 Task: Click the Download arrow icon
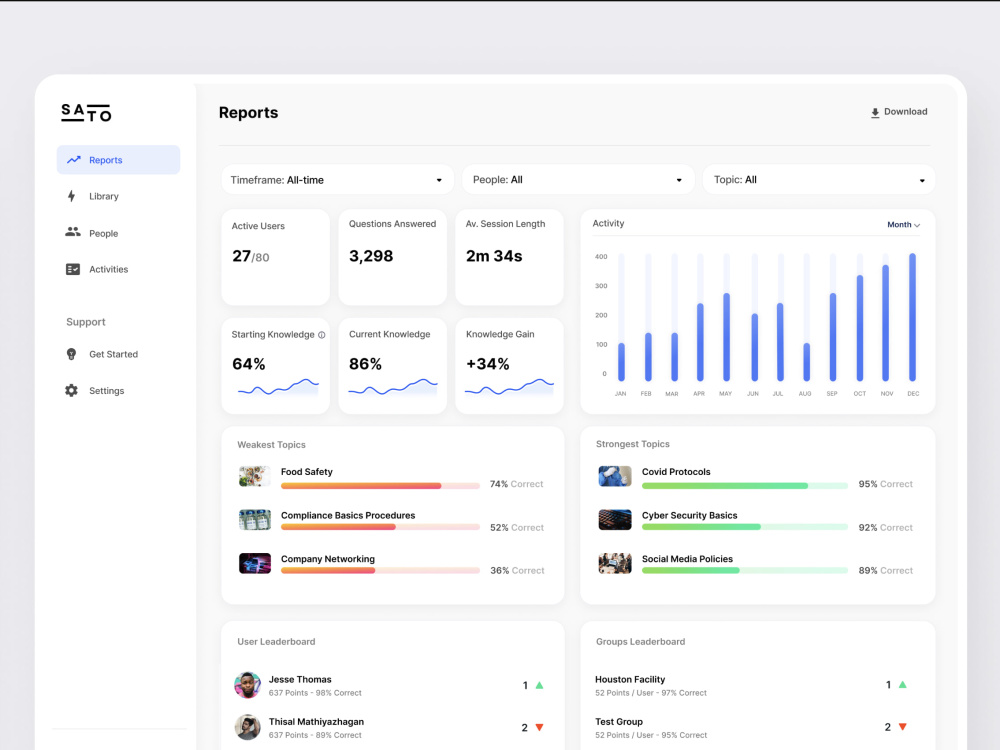pos(875,112)
